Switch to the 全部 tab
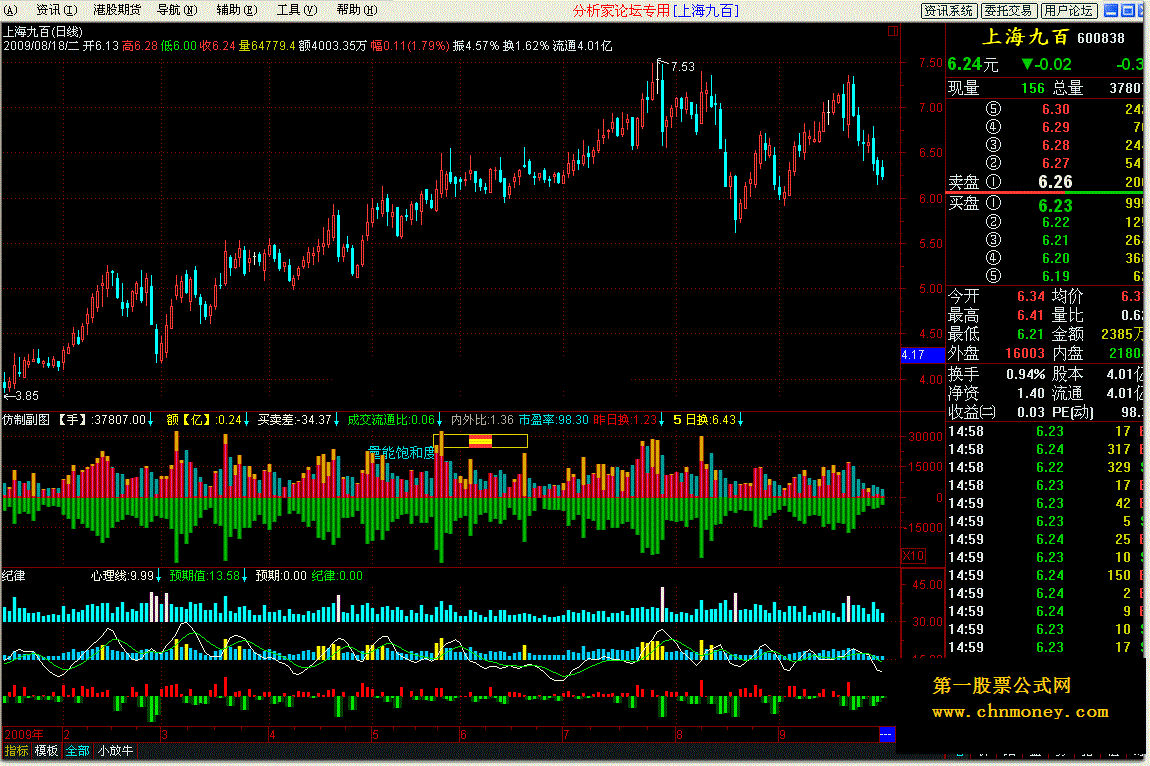 coord(77,751)
